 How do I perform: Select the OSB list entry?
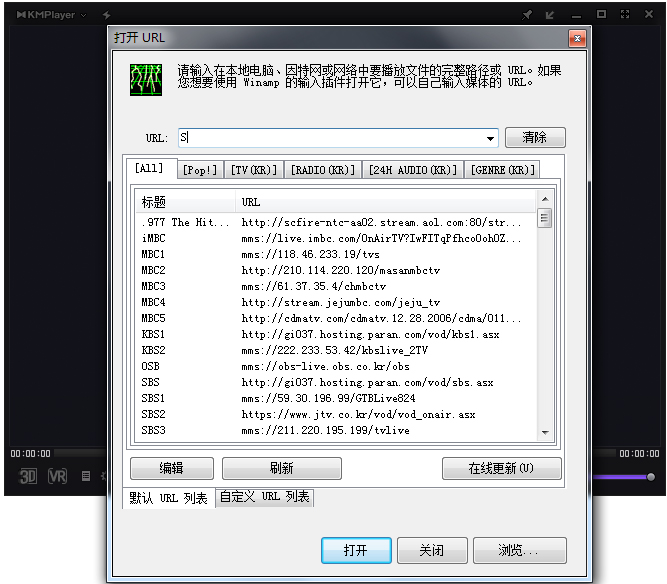point(336,366)
